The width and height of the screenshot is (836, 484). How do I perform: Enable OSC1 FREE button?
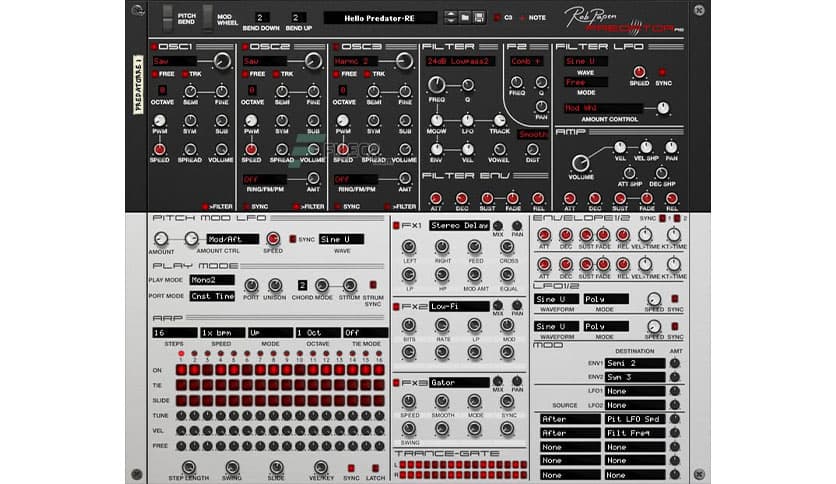tap(155, 74)
